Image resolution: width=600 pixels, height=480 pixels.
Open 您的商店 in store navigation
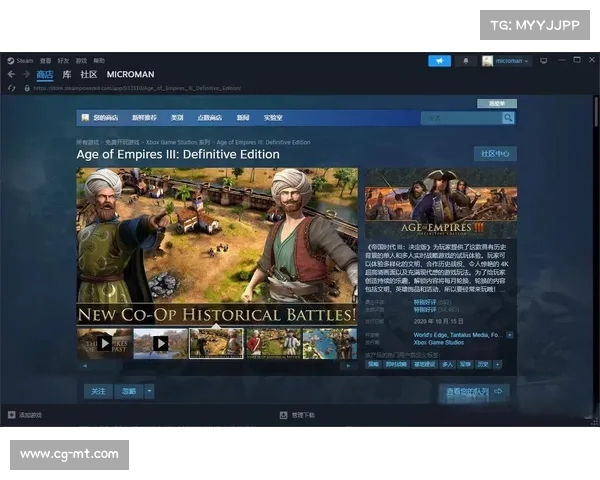coord(106,118)
